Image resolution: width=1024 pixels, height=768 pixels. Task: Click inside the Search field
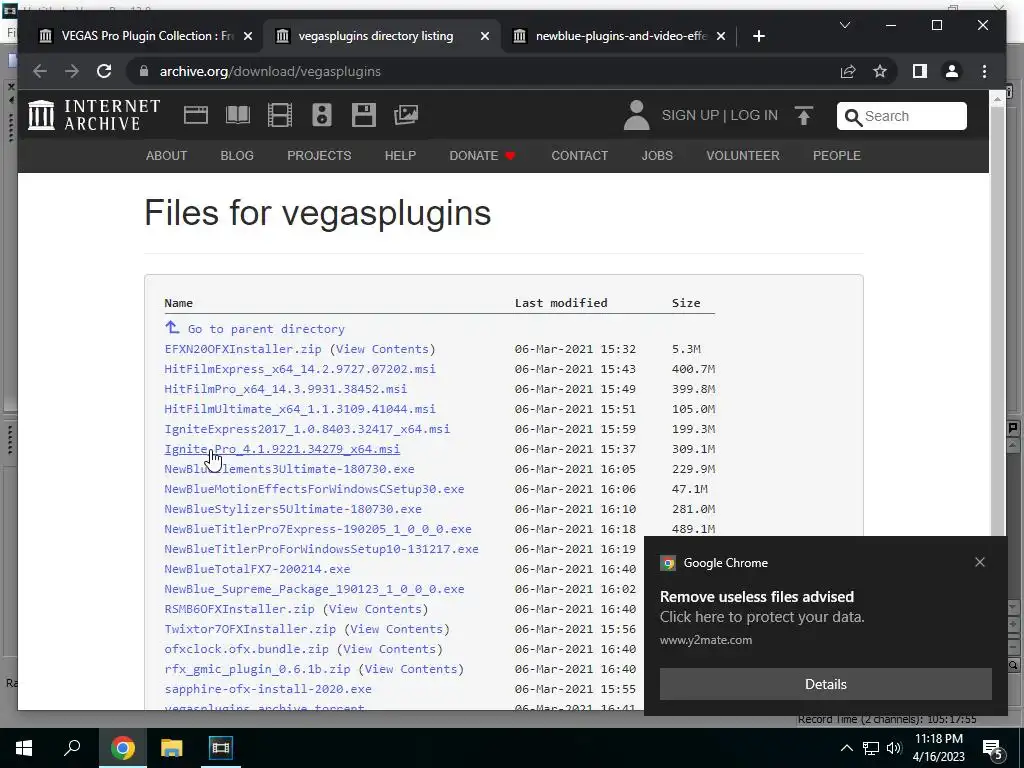click(902, 116)
